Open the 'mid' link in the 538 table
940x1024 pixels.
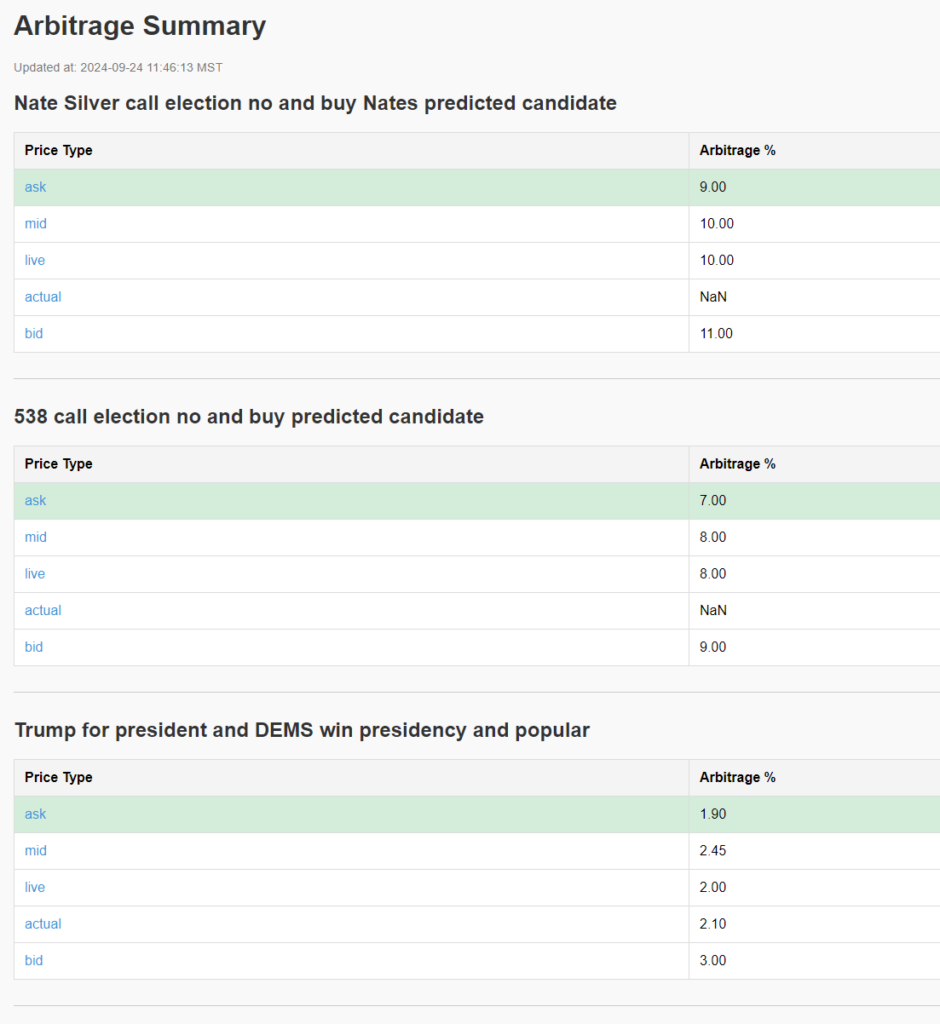[36, 537]
